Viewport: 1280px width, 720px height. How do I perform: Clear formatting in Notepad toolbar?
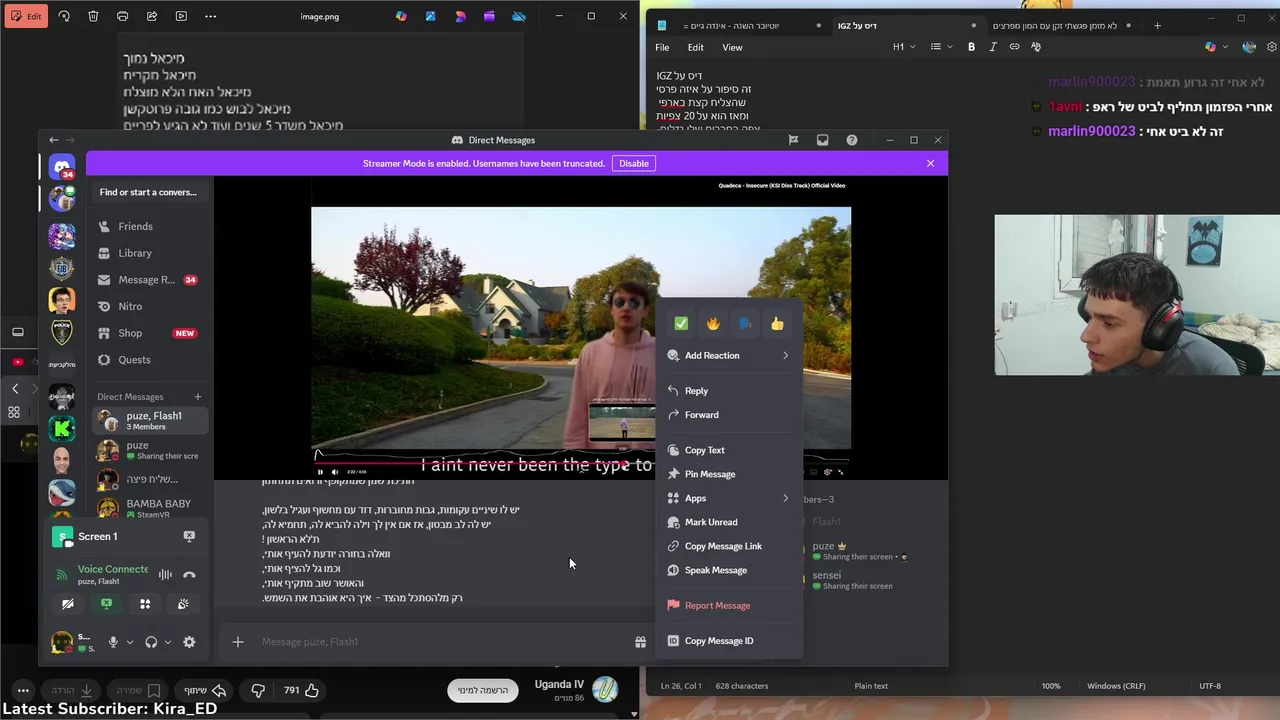point(1035,47)
